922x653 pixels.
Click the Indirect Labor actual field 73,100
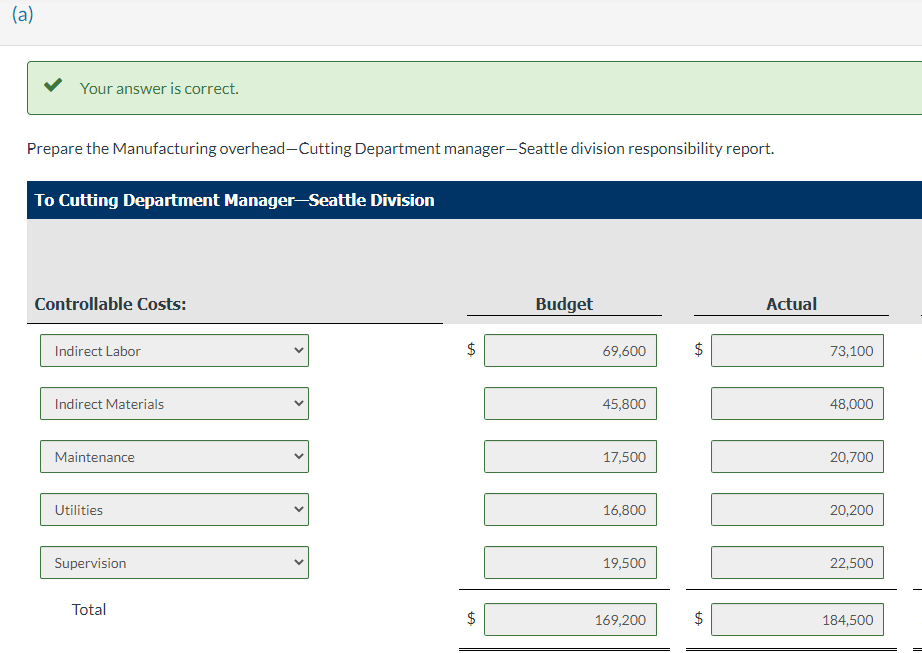(x=797, y=350)
